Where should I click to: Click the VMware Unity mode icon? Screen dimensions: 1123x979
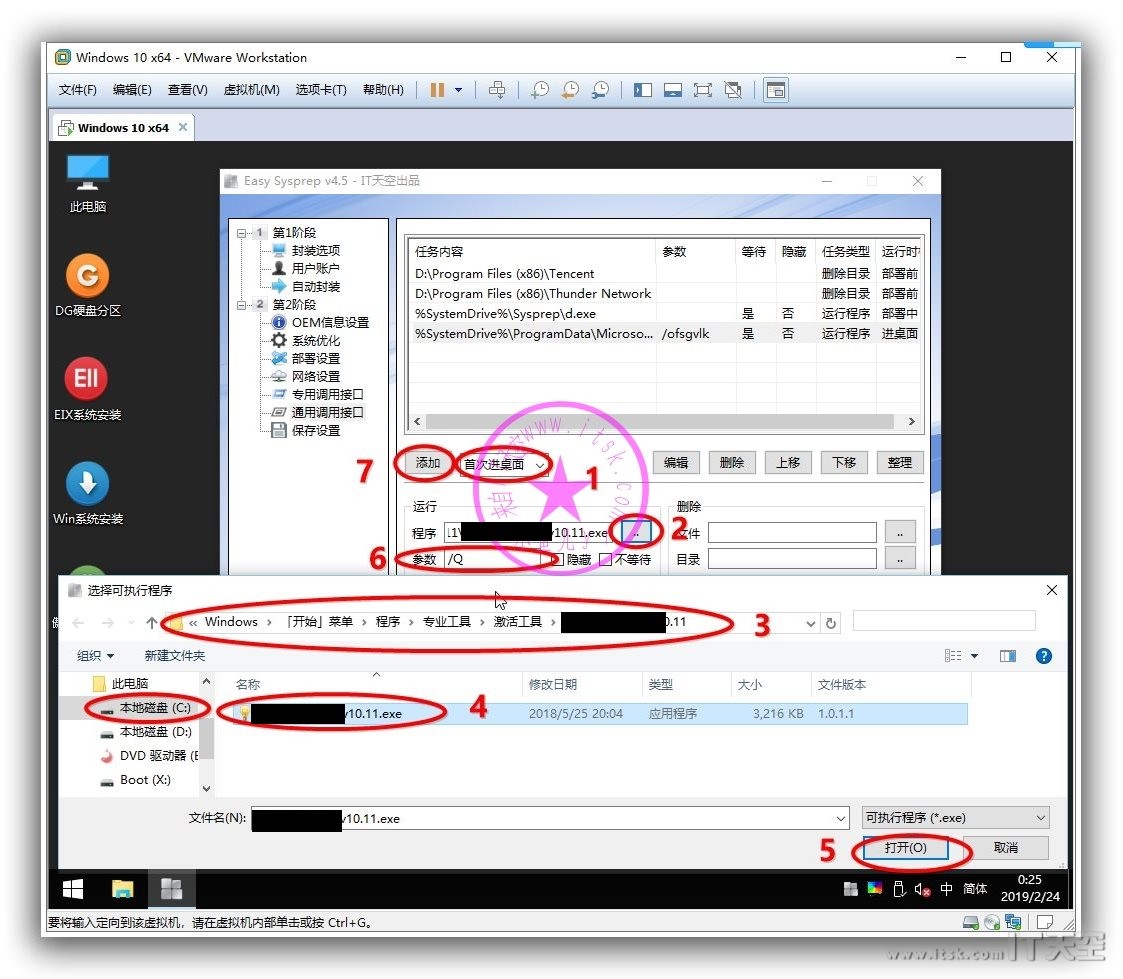point(733,90)
